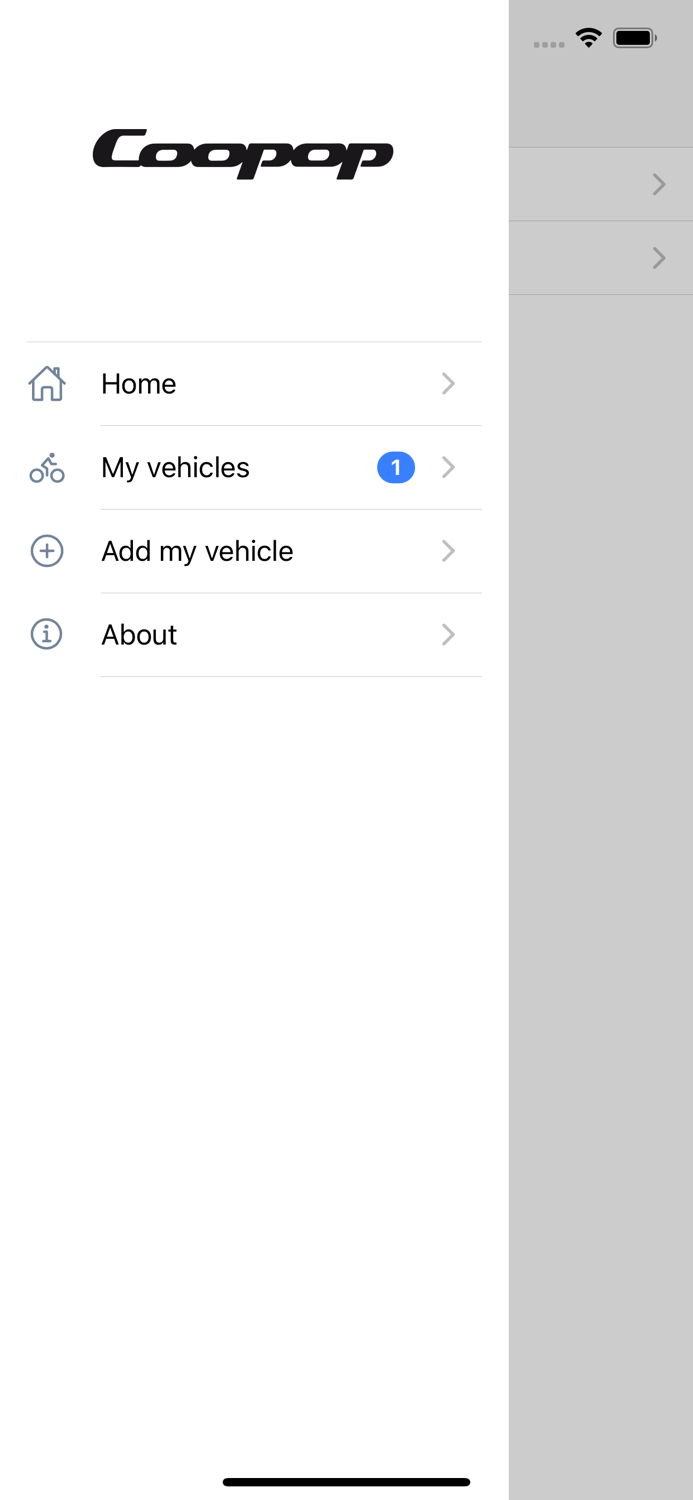This screenshot has height=1500, width=693.
Task: Tap the battery status icon
Action: pos(635,39)
